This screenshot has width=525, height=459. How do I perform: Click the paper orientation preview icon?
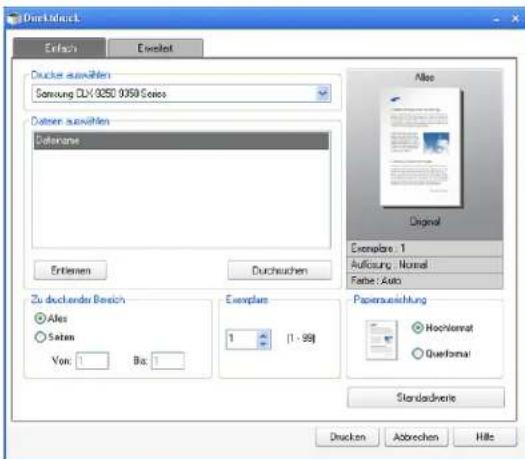(382, 340)
